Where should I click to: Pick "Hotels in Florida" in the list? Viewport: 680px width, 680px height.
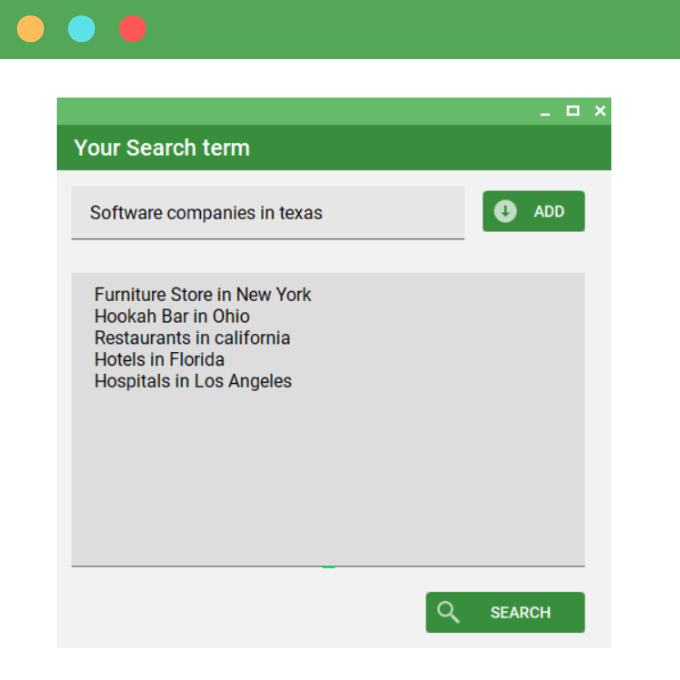pyautogui.click(x=159, y=359)
